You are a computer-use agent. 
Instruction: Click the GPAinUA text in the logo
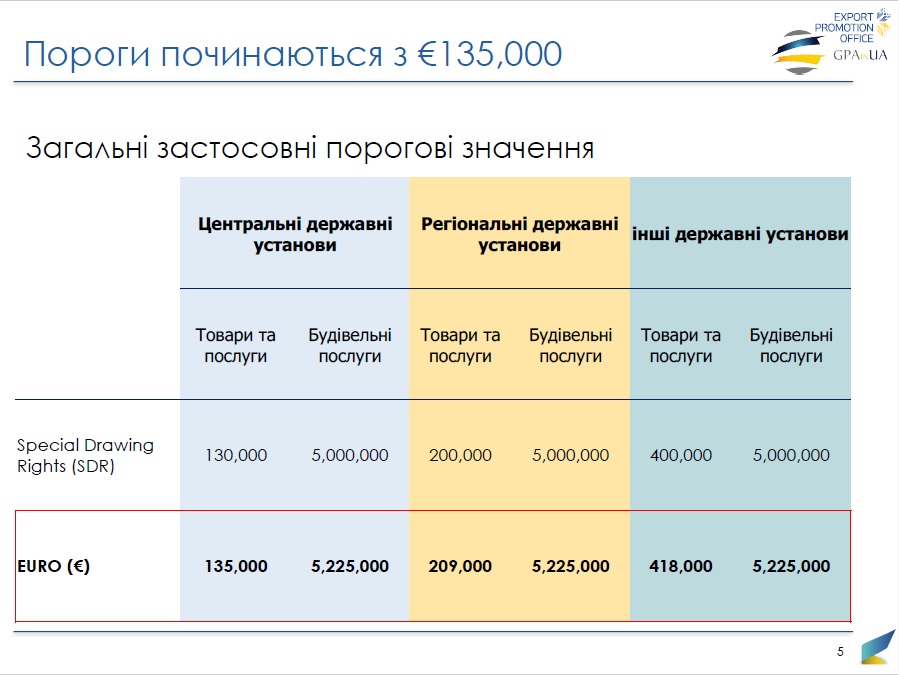pyautogui.click(x=860, y=55)
